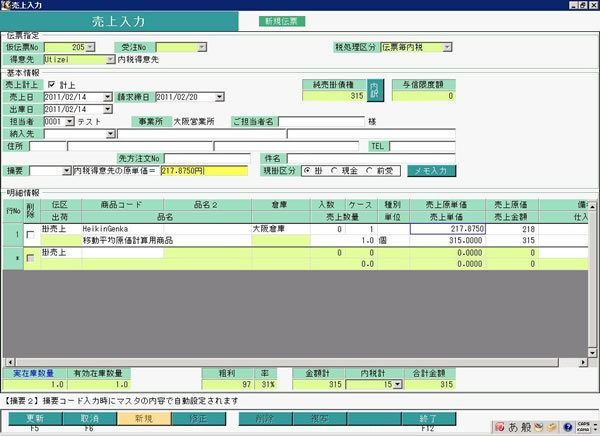
Task: Click the 終了 F12 button
Action: [429, 418]
